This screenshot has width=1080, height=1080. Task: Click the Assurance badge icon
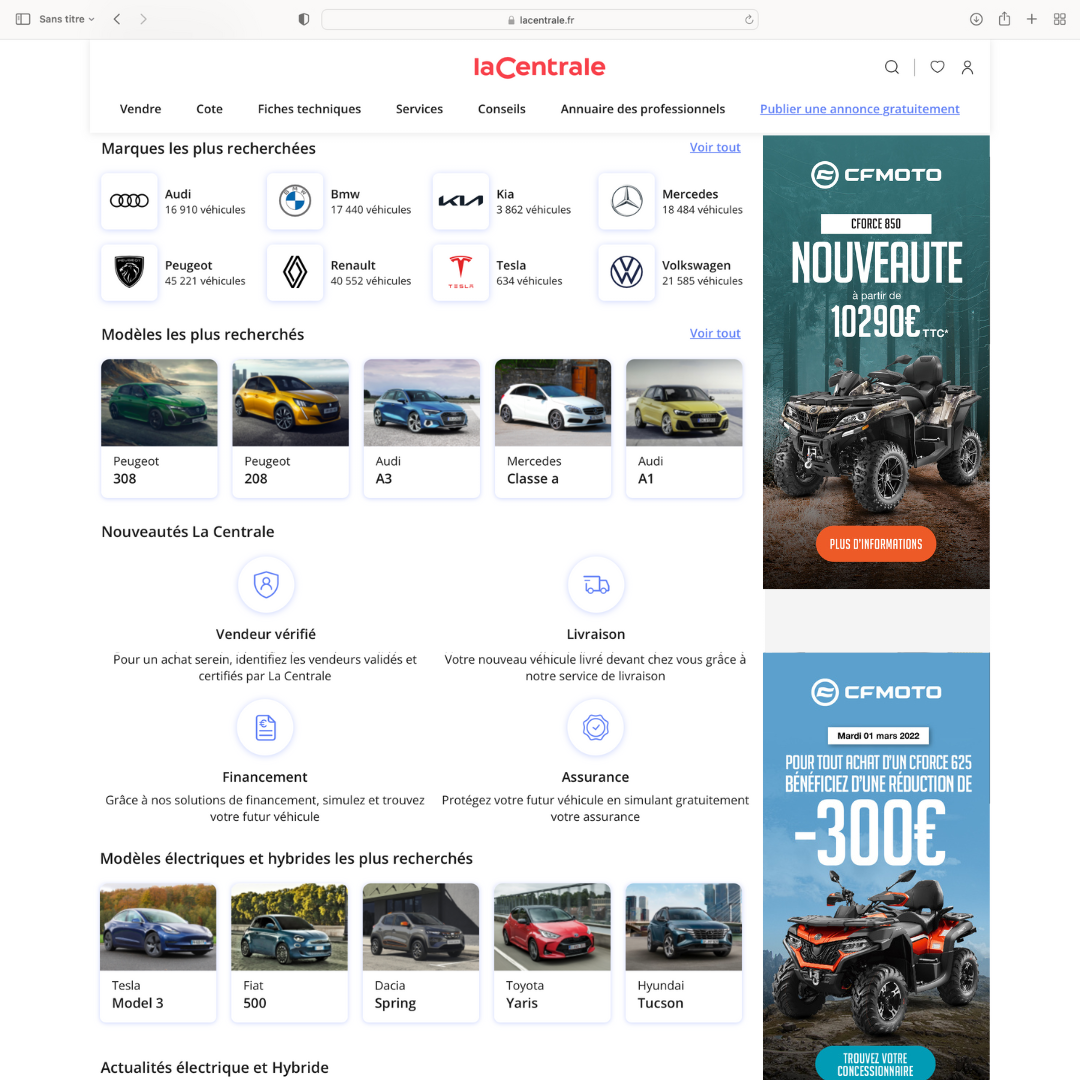point(596,728)
